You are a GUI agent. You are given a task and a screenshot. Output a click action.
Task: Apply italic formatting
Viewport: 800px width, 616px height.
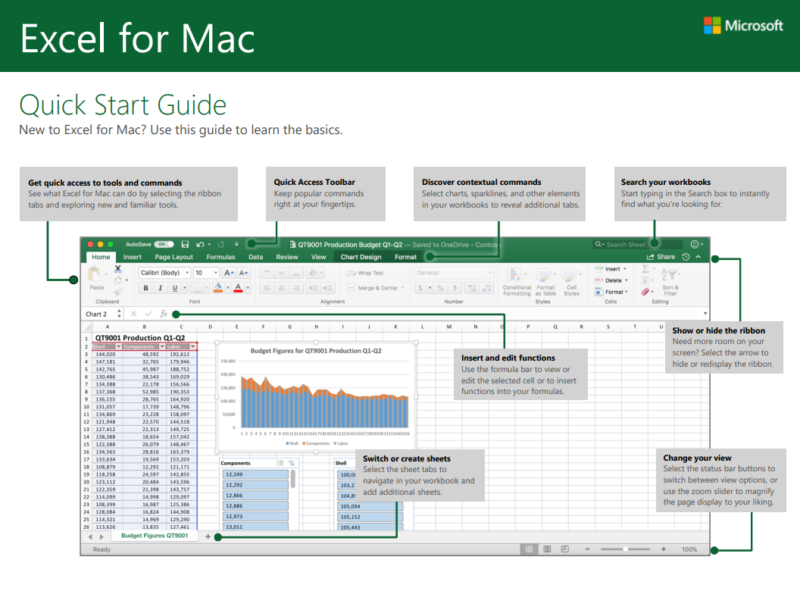coord(158,288)
